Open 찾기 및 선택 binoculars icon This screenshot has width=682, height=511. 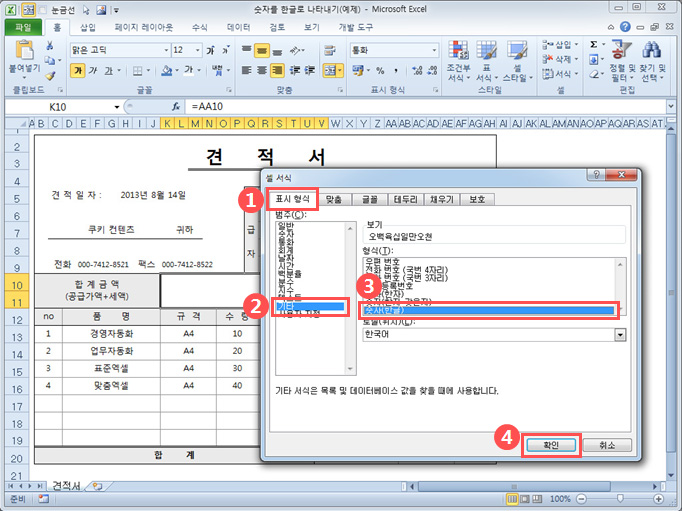[652, 60]
